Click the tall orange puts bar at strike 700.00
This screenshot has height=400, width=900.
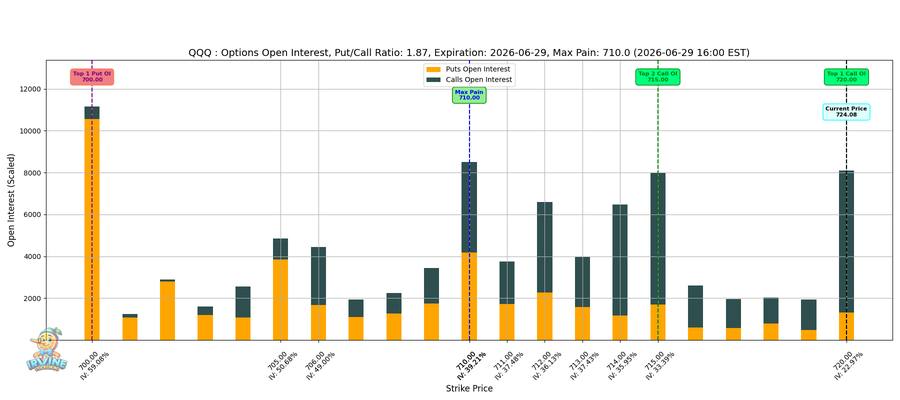pos(92,230)
